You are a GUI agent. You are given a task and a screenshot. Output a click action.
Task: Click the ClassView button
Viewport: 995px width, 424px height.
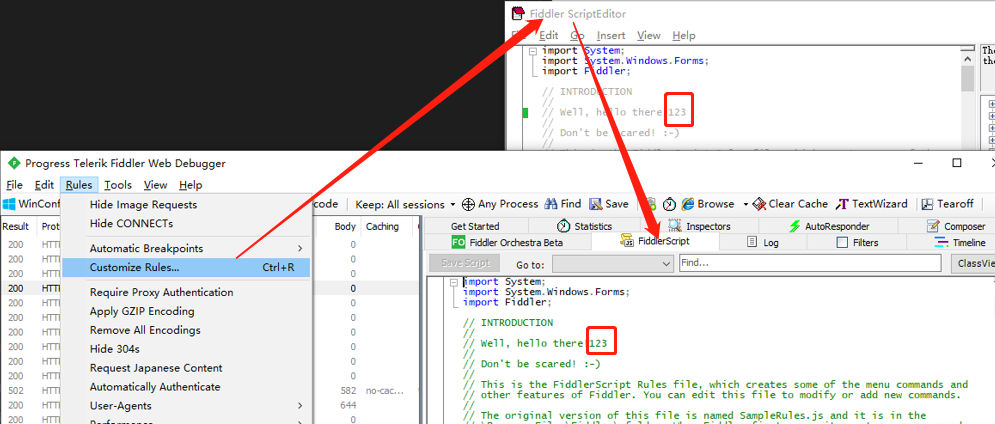point(973,263)
